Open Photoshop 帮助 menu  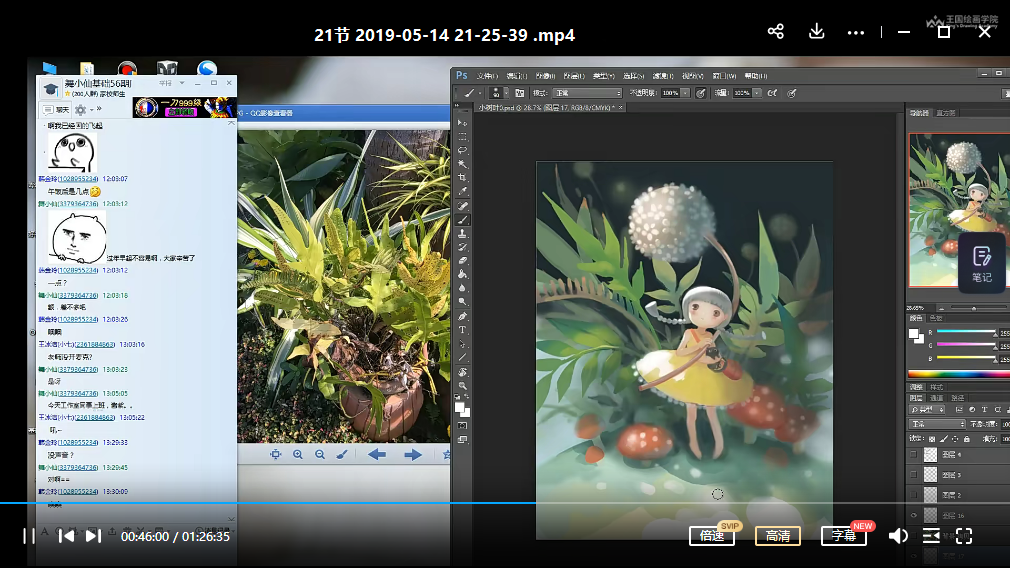756,76
